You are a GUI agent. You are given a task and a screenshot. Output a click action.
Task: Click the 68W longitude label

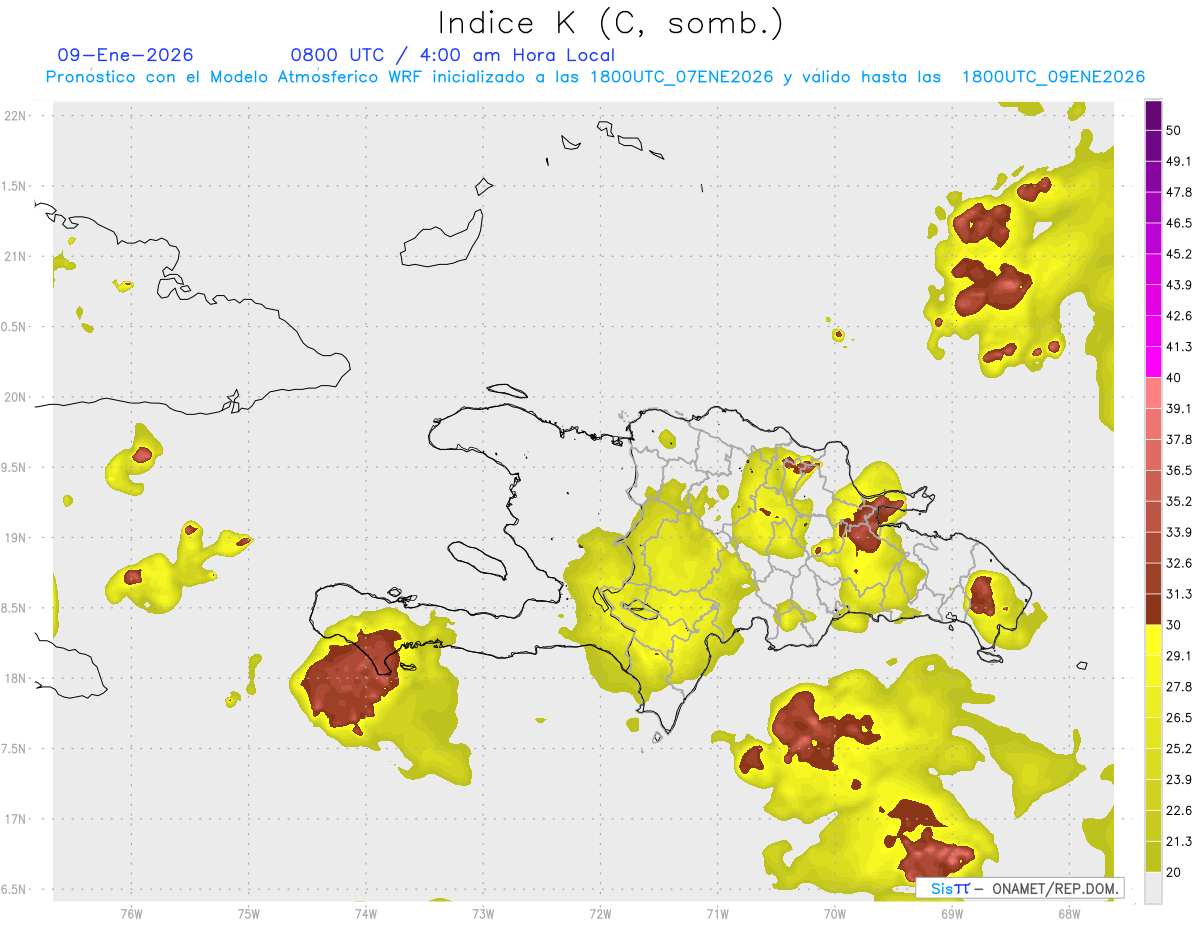(1068, 914)
